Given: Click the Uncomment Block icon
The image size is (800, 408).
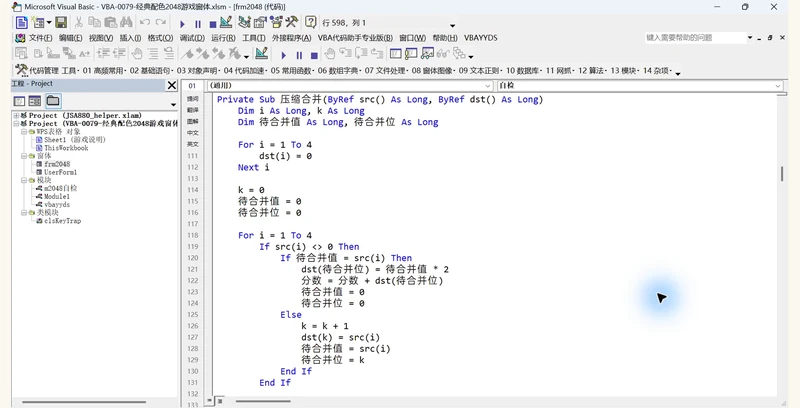Looking at the screenshot, I should click(x=169, y=53).
